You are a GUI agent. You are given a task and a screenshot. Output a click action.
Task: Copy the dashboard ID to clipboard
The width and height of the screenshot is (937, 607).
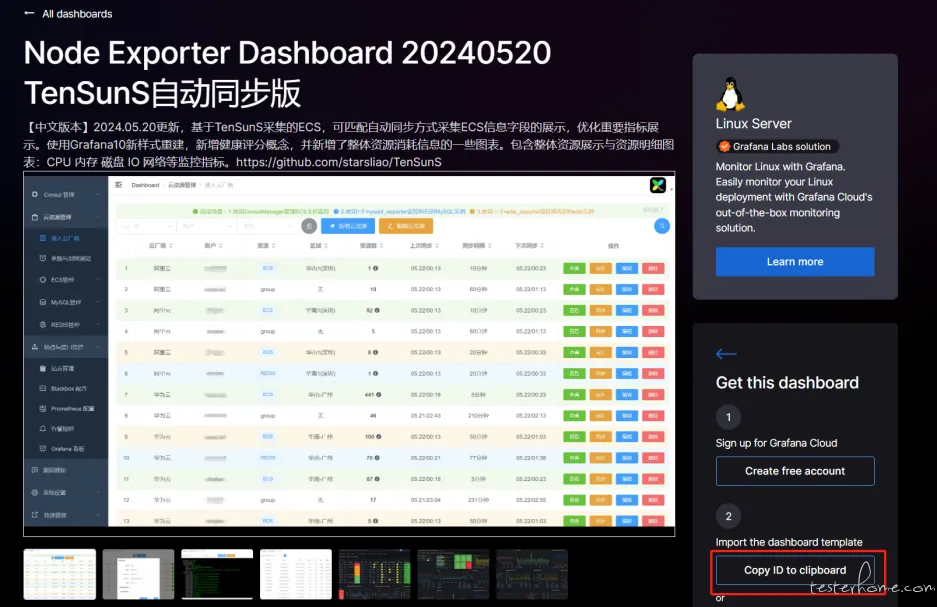click(x=795, y=570)
